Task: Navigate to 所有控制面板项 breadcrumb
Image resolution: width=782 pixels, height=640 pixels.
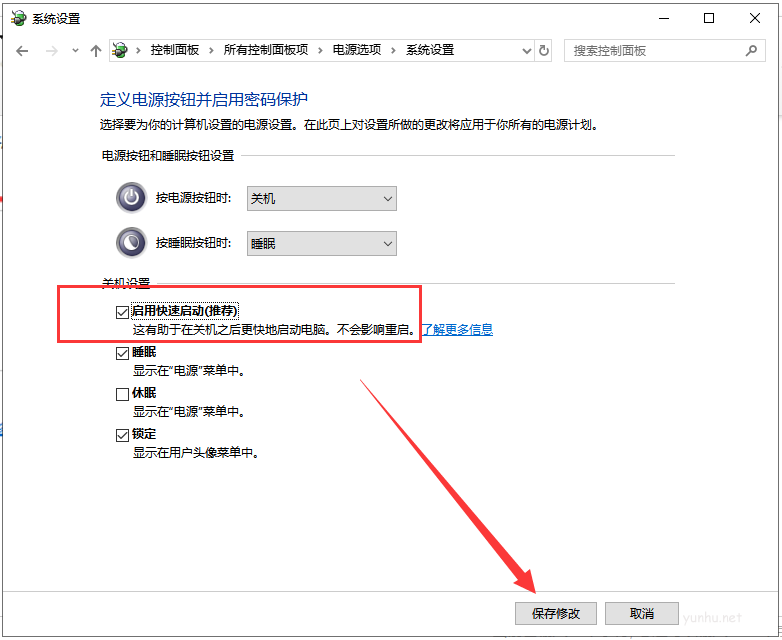Action: [x=265, y=50]
